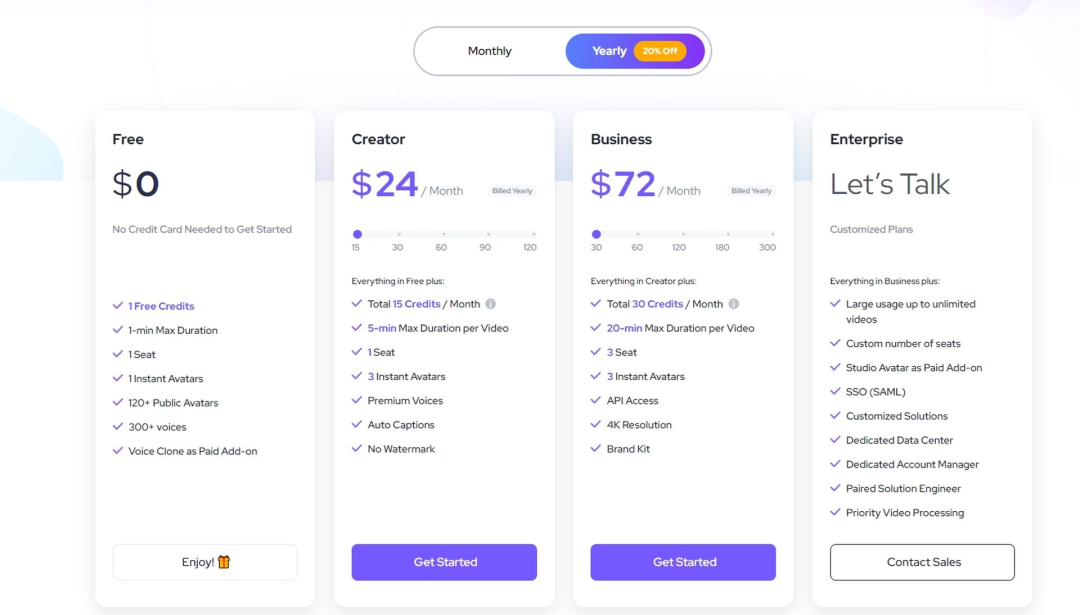1080x615 pixels.
Task: Set Creator credits slider to 60
Action: tap(441, 235)
